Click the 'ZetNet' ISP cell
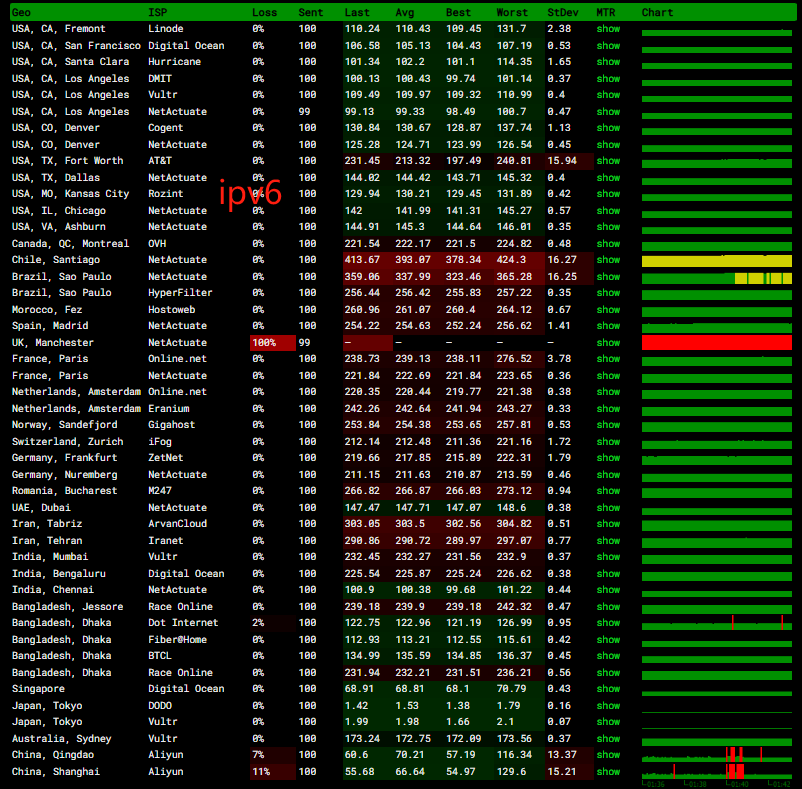The height and width of the screenshot is (789, 802). pyautogui.click(x=165, y=458)
